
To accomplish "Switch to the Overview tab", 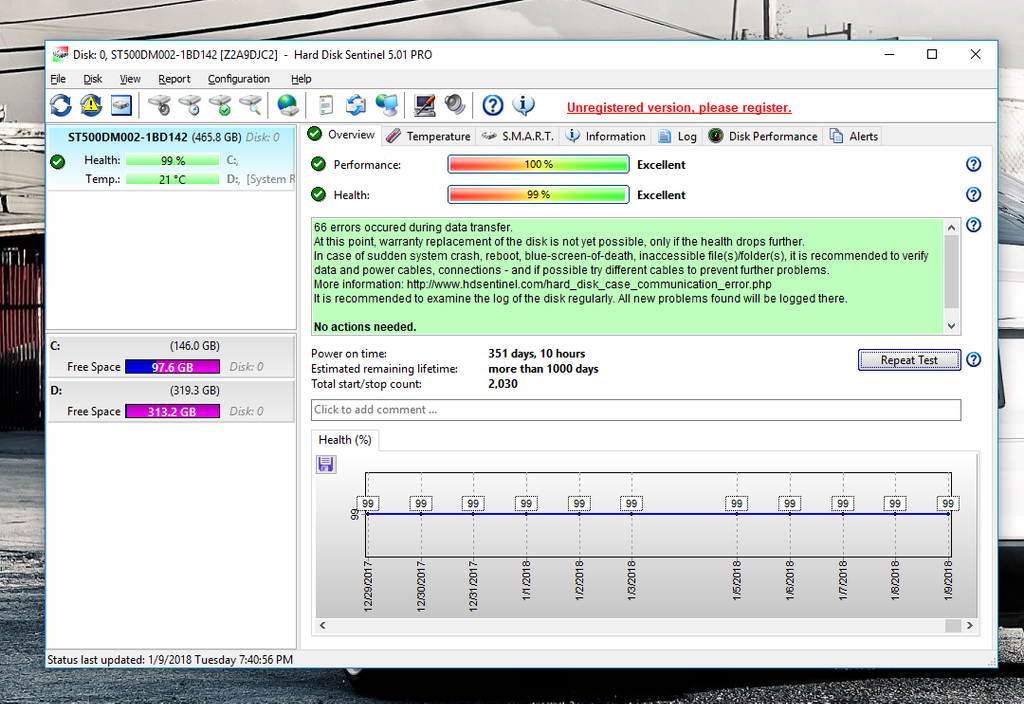I will click(x=342, y=135).
